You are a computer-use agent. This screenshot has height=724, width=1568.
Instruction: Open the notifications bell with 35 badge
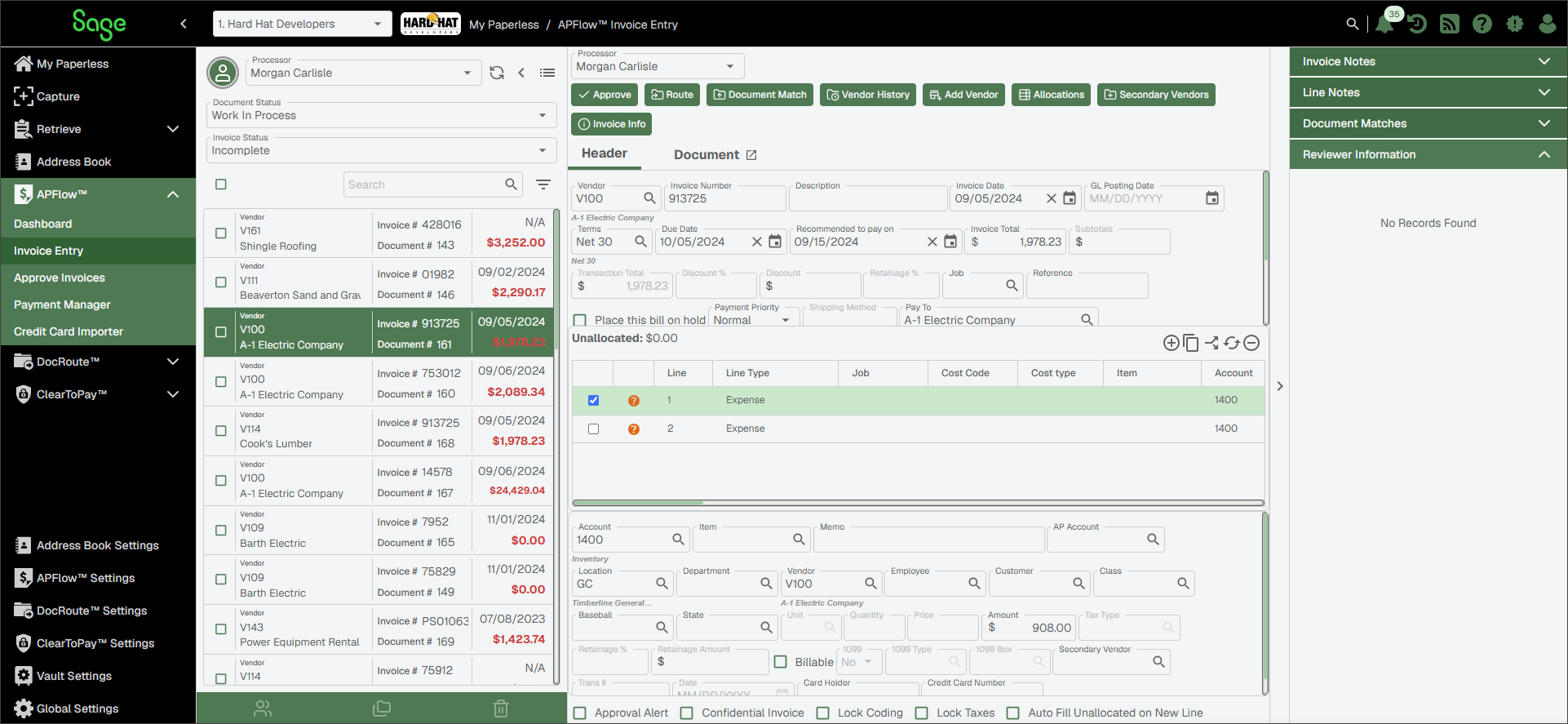(1385, 23)
